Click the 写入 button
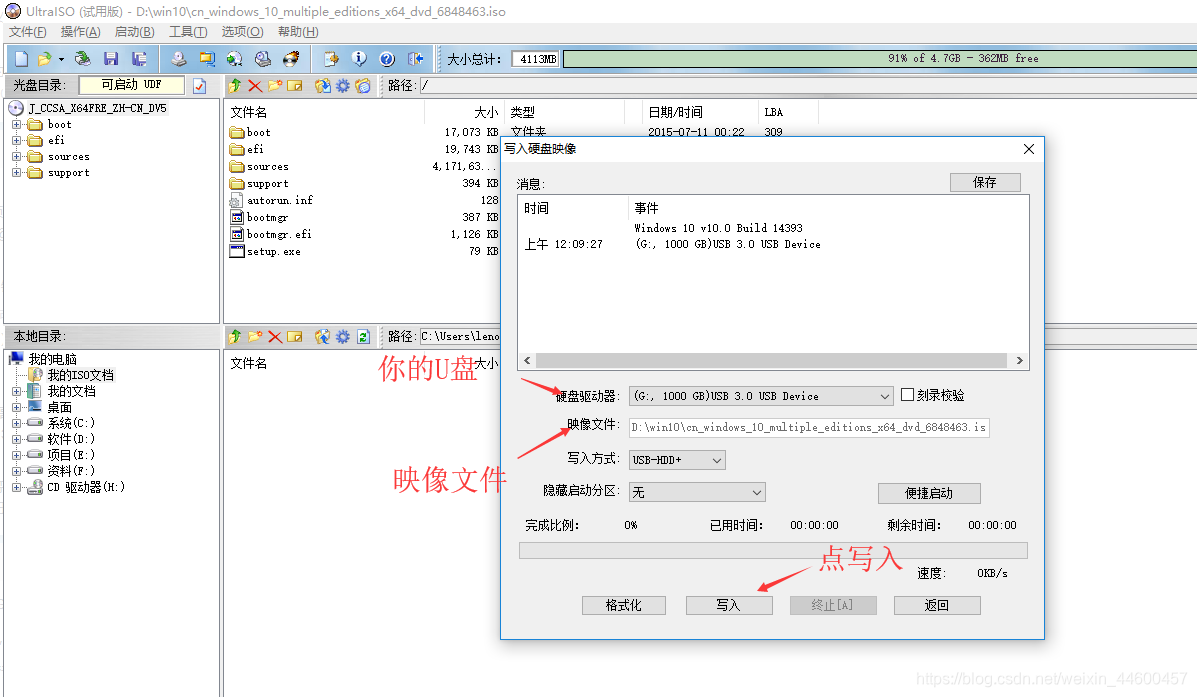 pyautogui.click(x=729, y=605)
